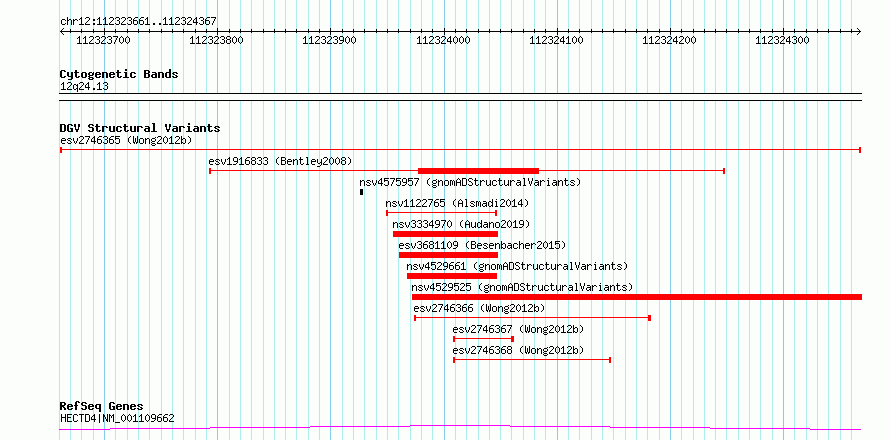Click the nsv3334970 (Audano2019) label
Image resolution: width=890 pixels, height=440 pixels.
(461, 224)
